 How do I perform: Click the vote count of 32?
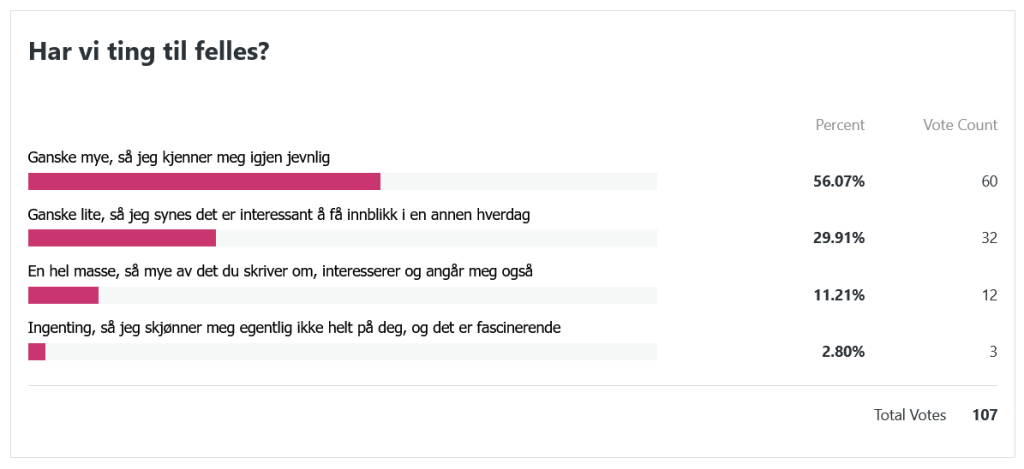[x=989, y=238]
